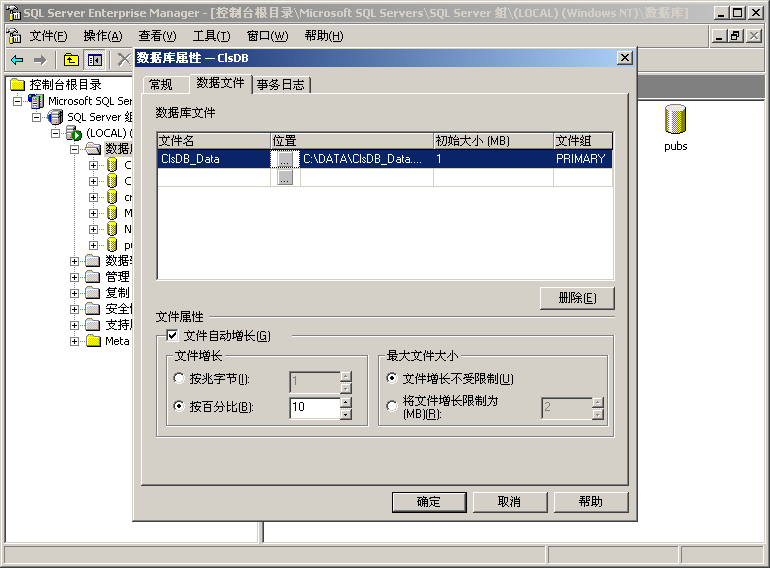Increase the percent growth spinner value
Viewport: 770px width, 568px height.
click(346, 403)
